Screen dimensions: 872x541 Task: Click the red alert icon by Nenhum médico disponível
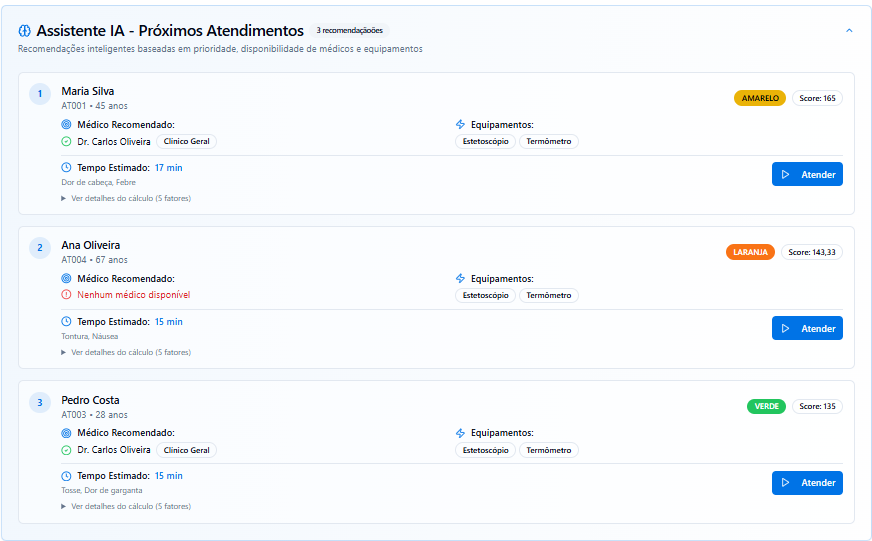[x=67, y=295]
